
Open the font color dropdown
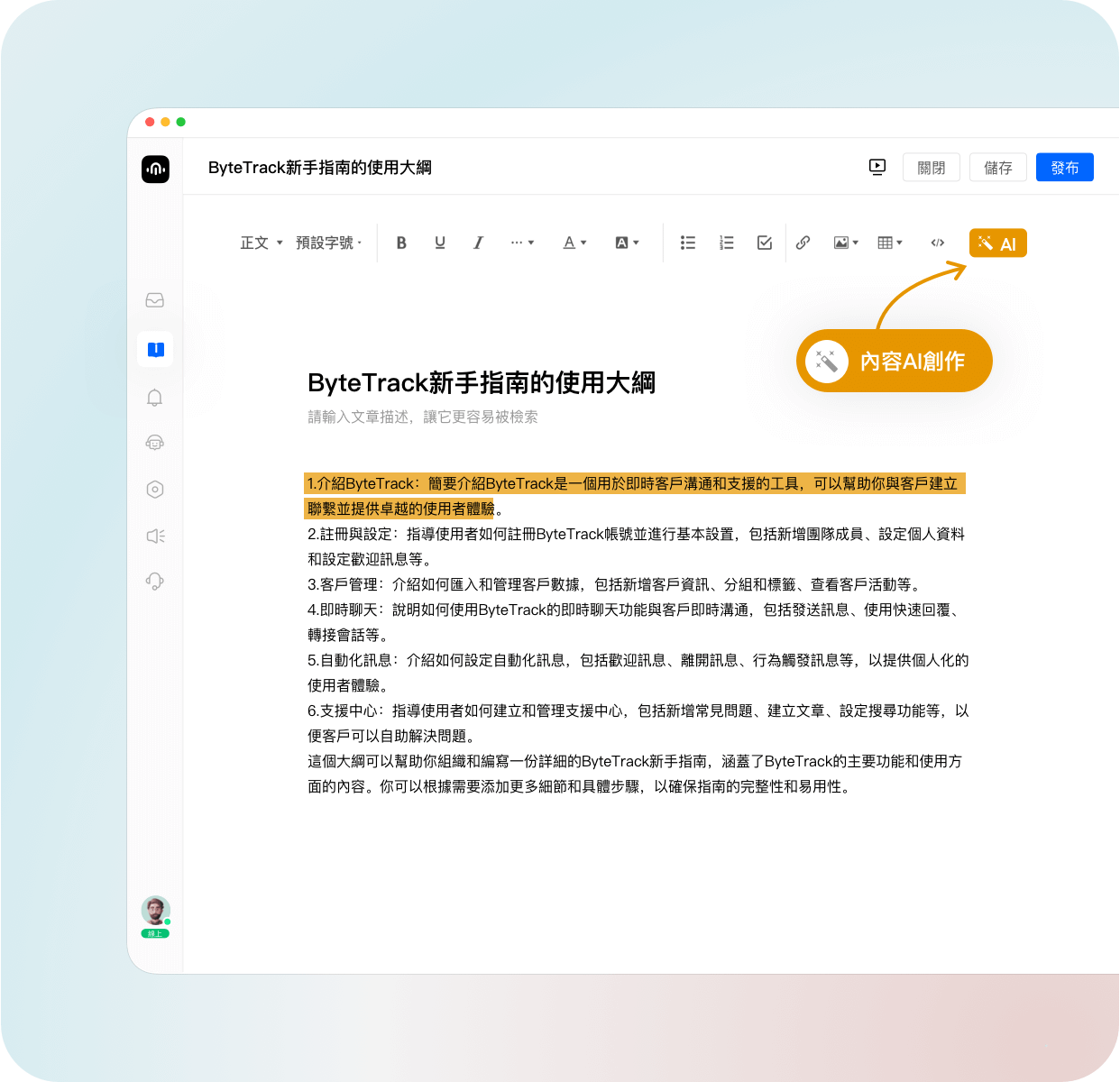574,243
